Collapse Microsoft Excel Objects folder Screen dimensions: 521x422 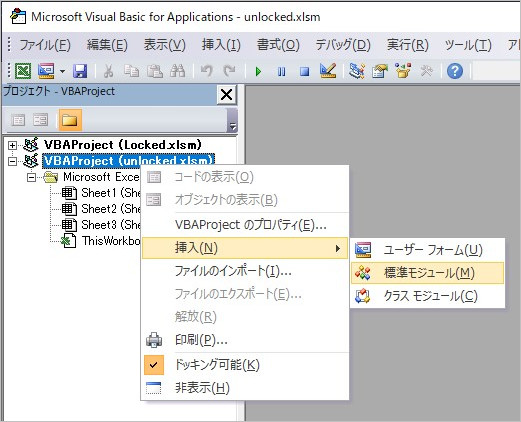point(31,177)
